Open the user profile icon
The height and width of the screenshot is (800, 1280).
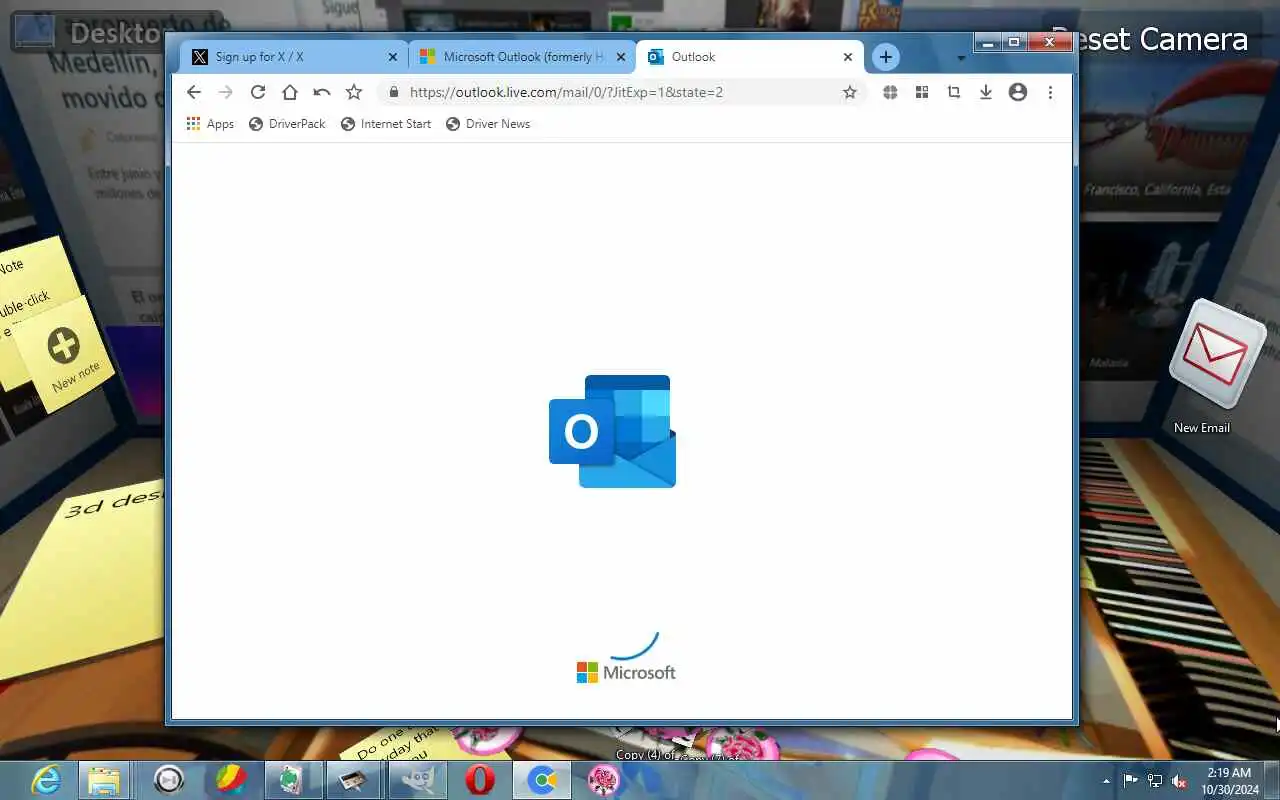click(x=1018, y=92)
